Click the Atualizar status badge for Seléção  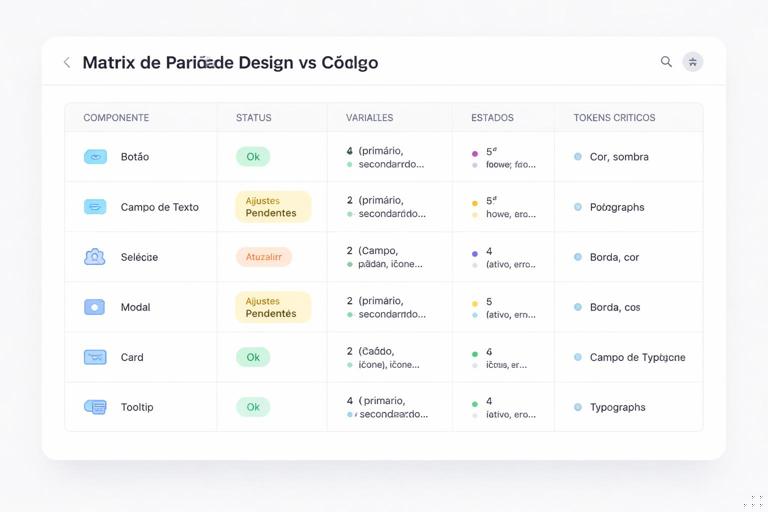click(x=264, y=257)
